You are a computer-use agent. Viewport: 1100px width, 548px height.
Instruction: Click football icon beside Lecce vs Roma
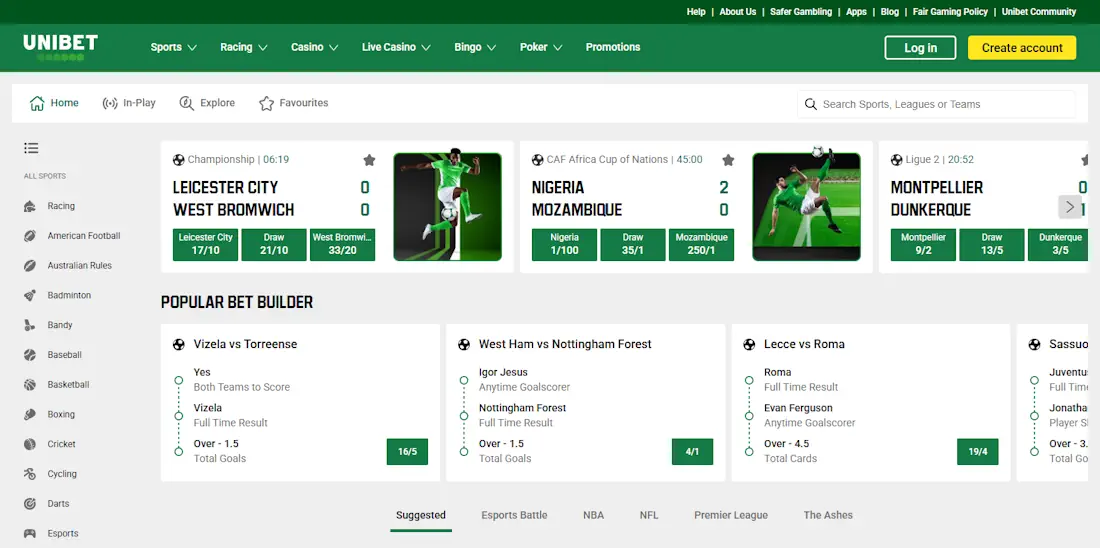[x=749, y=345]
